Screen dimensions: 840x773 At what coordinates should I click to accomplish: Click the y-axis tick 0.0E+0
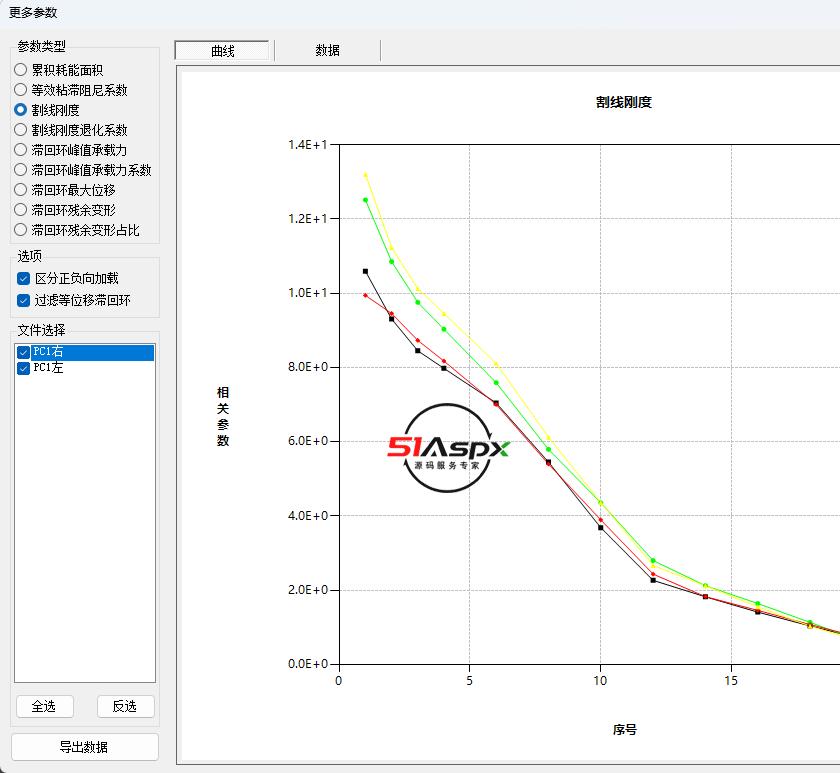point(308,664)
